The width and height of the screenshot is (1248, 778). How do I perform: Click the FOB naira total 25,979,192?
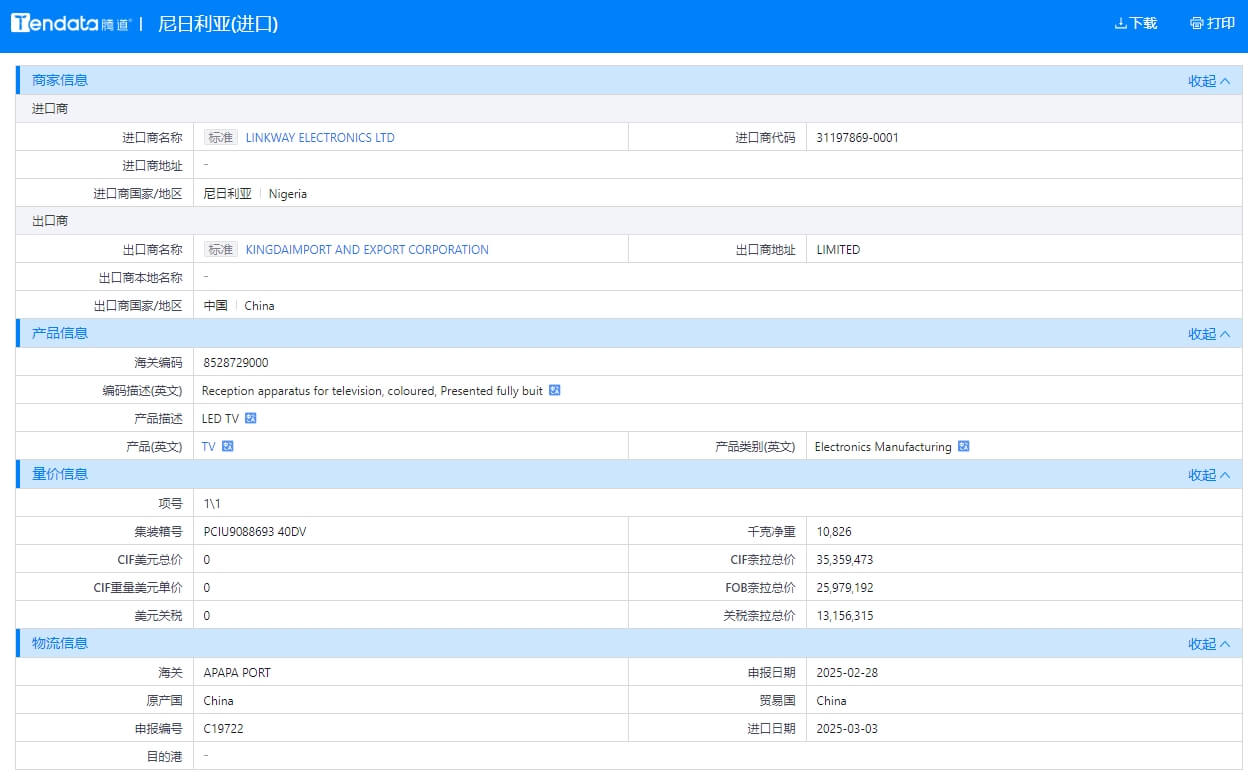[x=845, y=588]
